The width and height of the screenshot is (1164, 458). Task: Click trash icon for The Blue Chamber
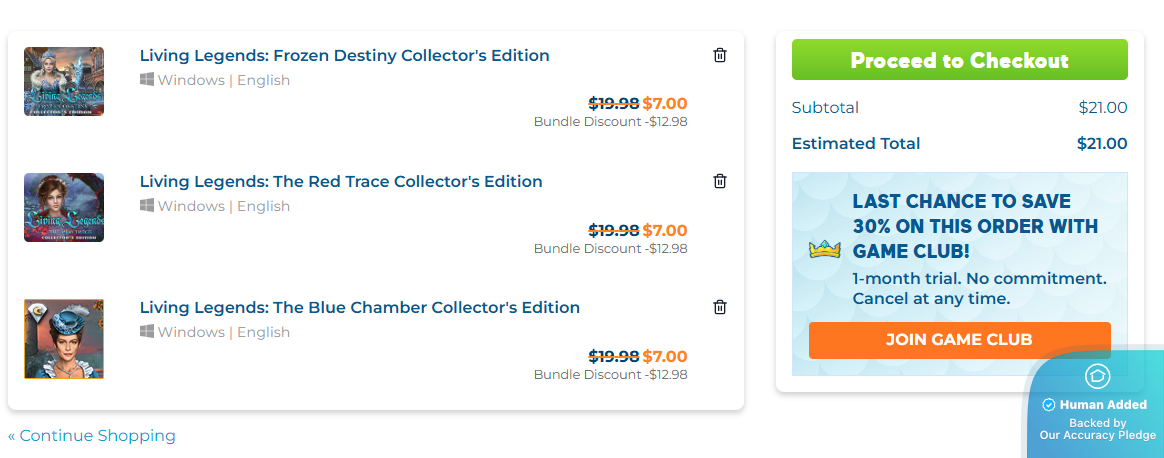click(720, 307)
